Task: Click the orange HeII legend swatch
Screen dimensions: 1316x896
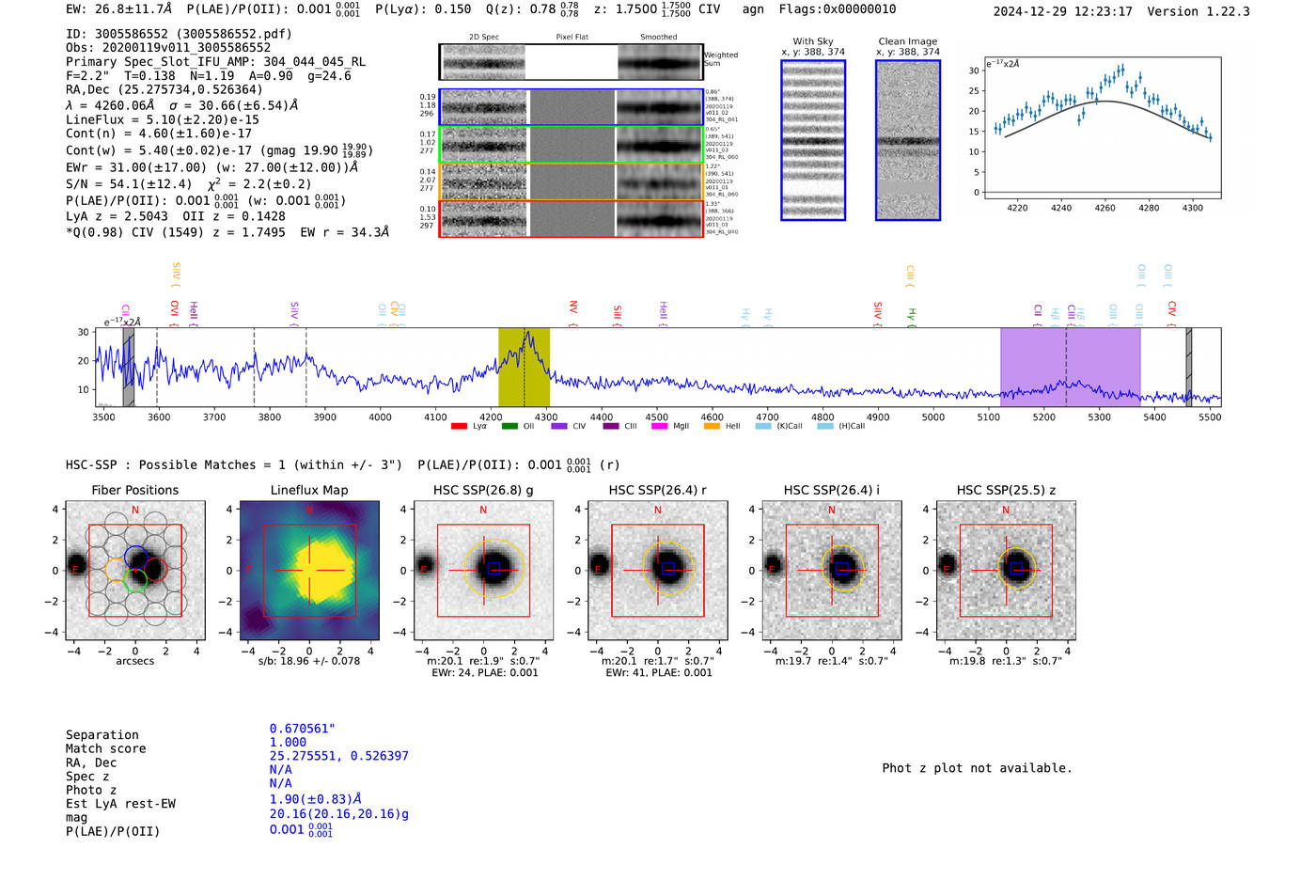Action: tap(712, 426)
